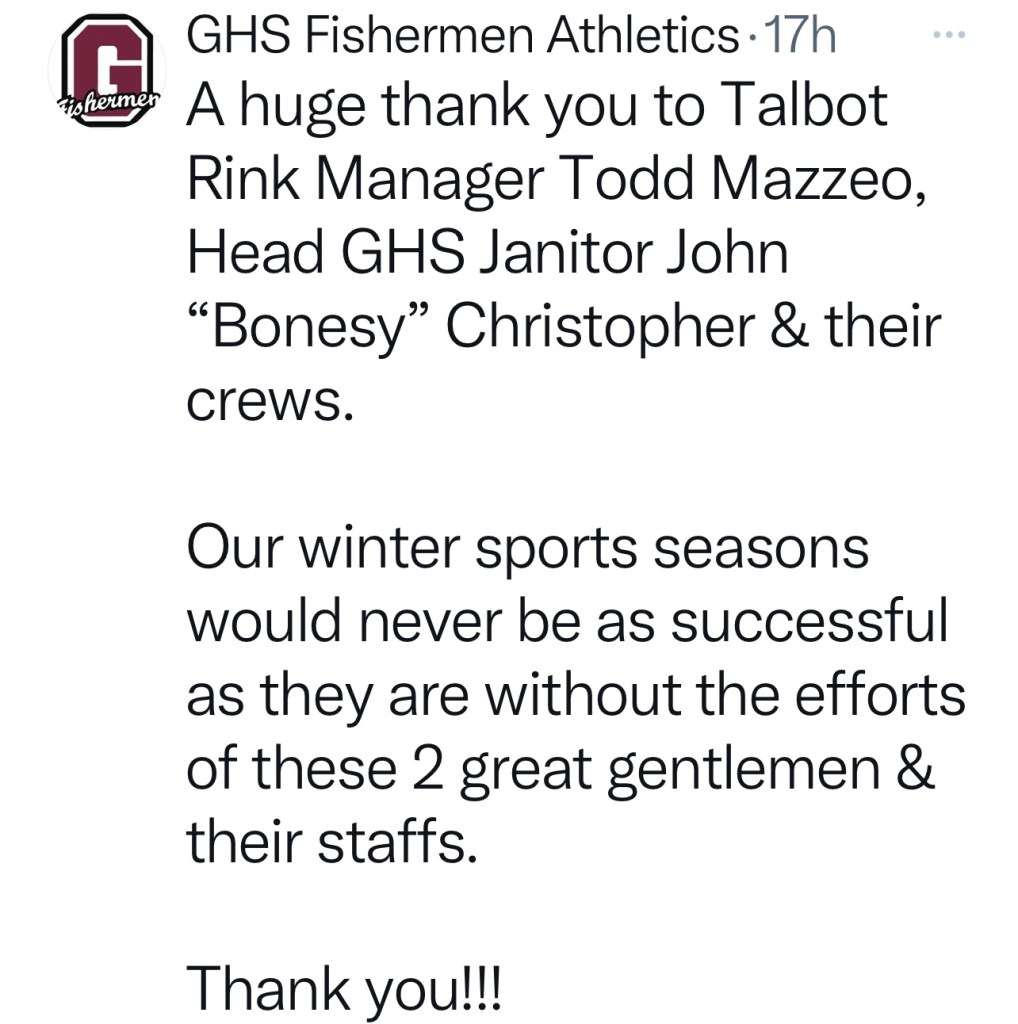
Task: Click the word "crews." ending the first paragraph
Action: [269, 400]
